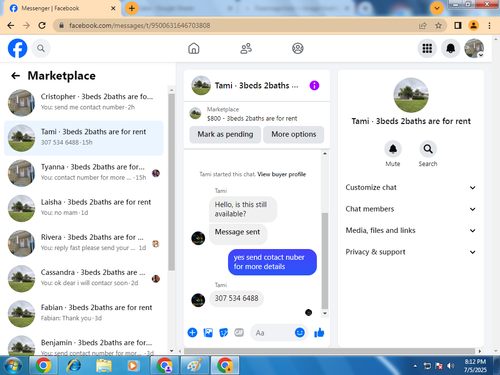The width and height of the screenshot is (500, 375).
Task: Go back from Marketplace chats
Action: pyautogui.click(x=15, y=76)
